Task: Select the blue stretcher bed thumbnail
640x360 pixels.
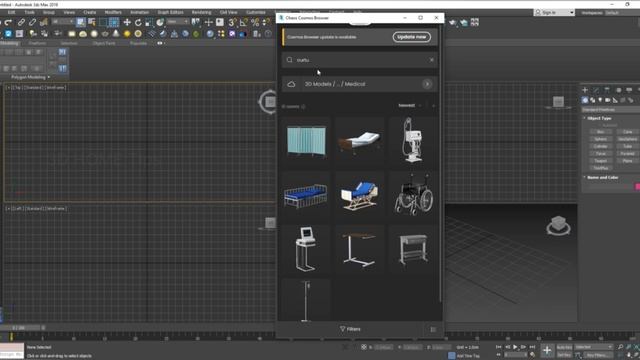Action: point(306,195)
